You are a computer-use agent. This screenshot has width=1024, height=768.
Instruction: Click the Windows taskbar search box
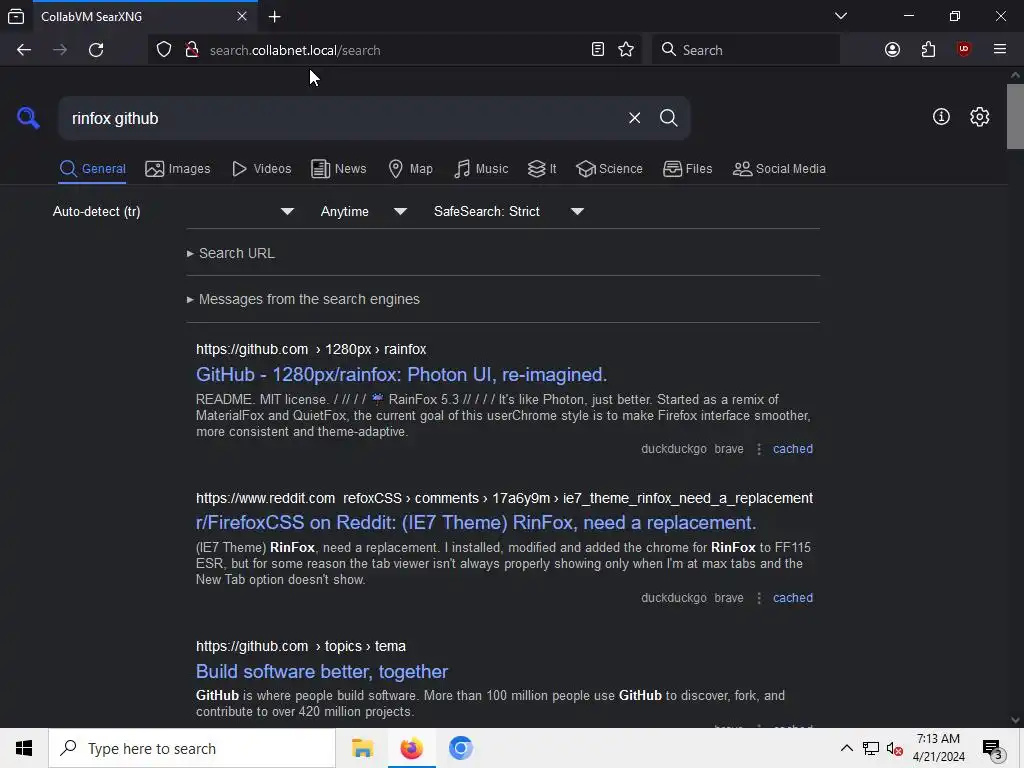[192, 748]
